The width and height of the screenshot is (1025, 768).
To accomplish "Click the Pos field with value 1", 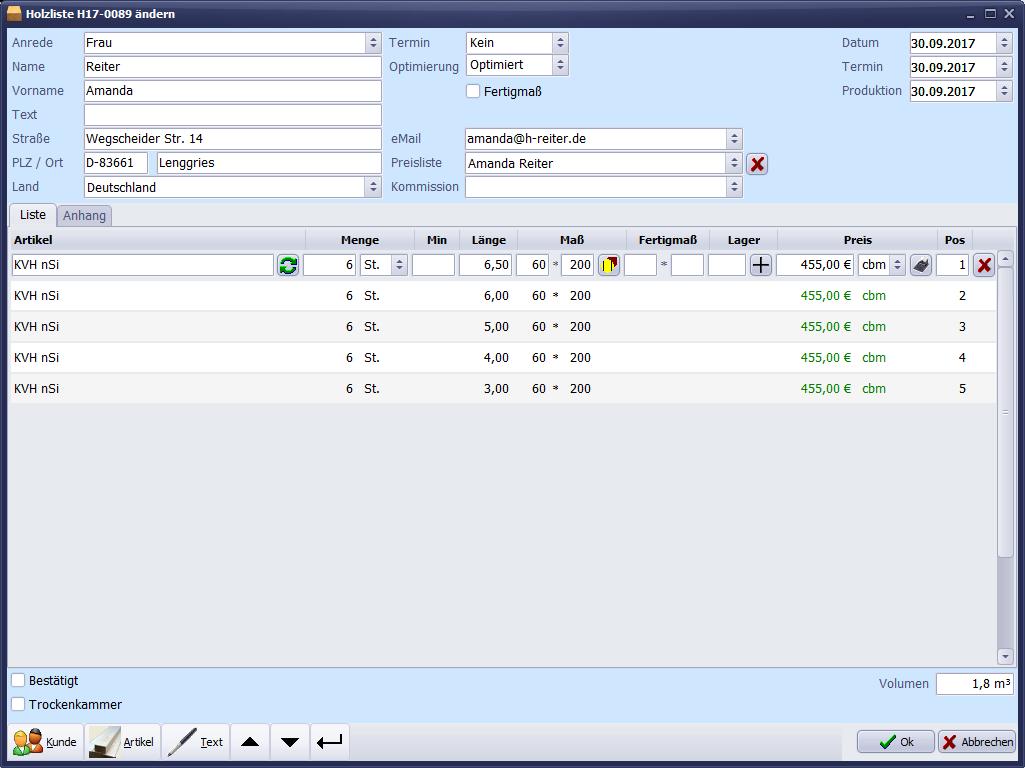I will [952, 265].
